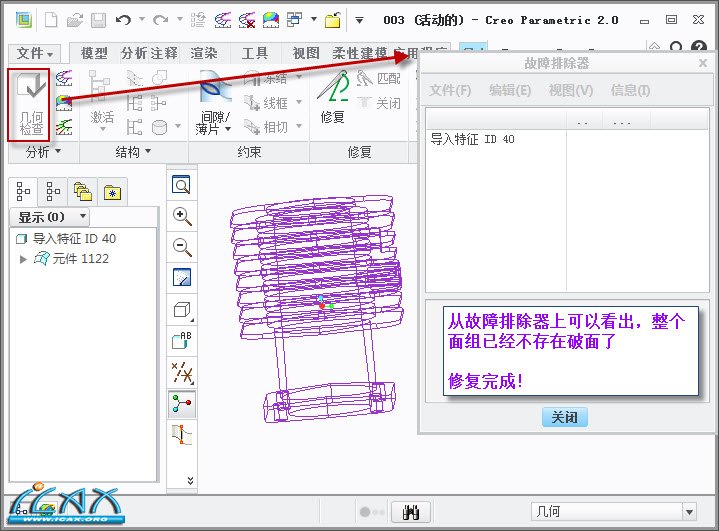Click the 关闭 button in troubleshooter dialog
Viewport: 719px width, 531px height.
coord(564,417)
